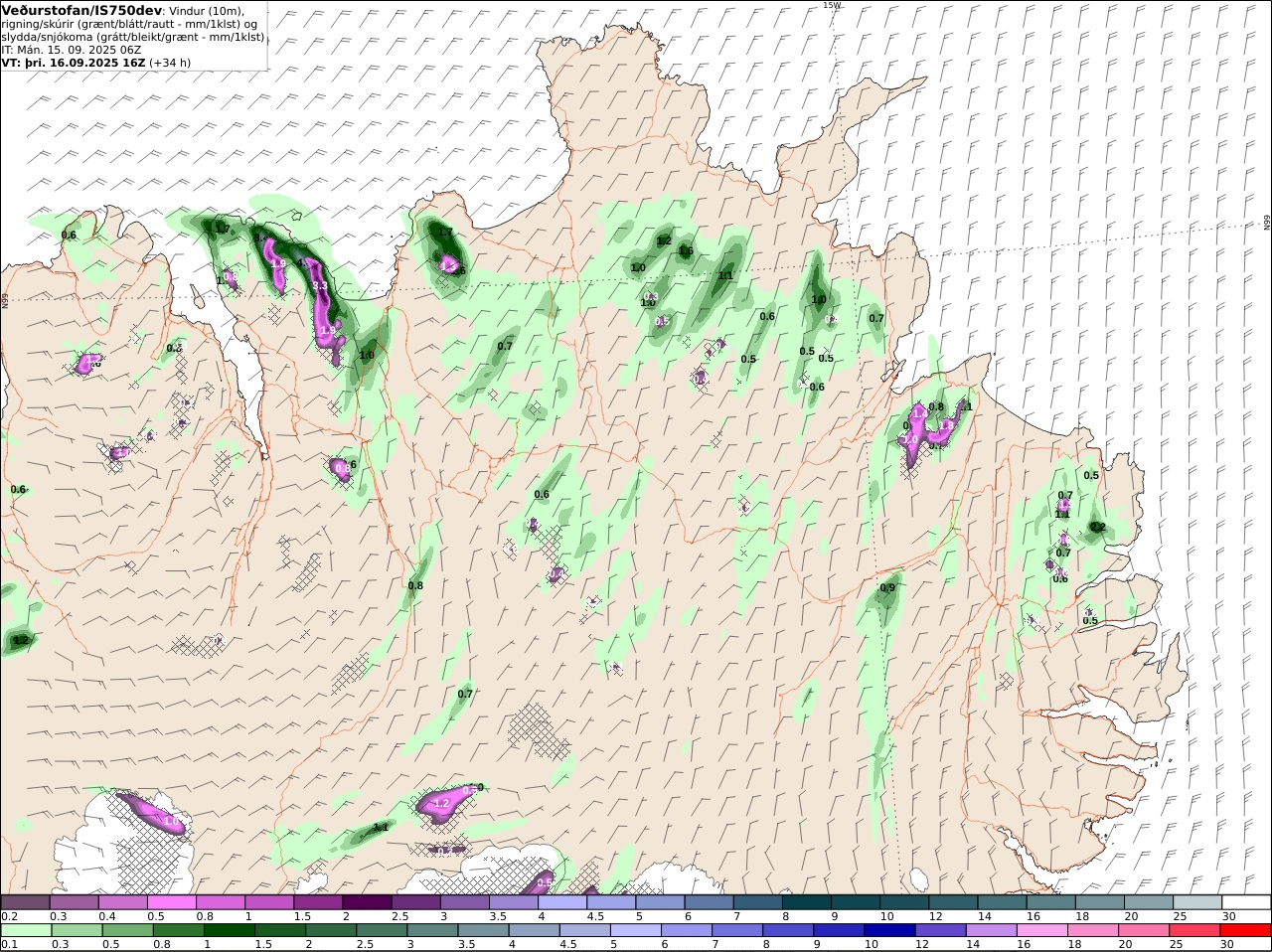The width and height of the screenshot is (1272, 952).
Task: Click bottom legend swatch between 0.1 and 0.3
Action: 25,930
